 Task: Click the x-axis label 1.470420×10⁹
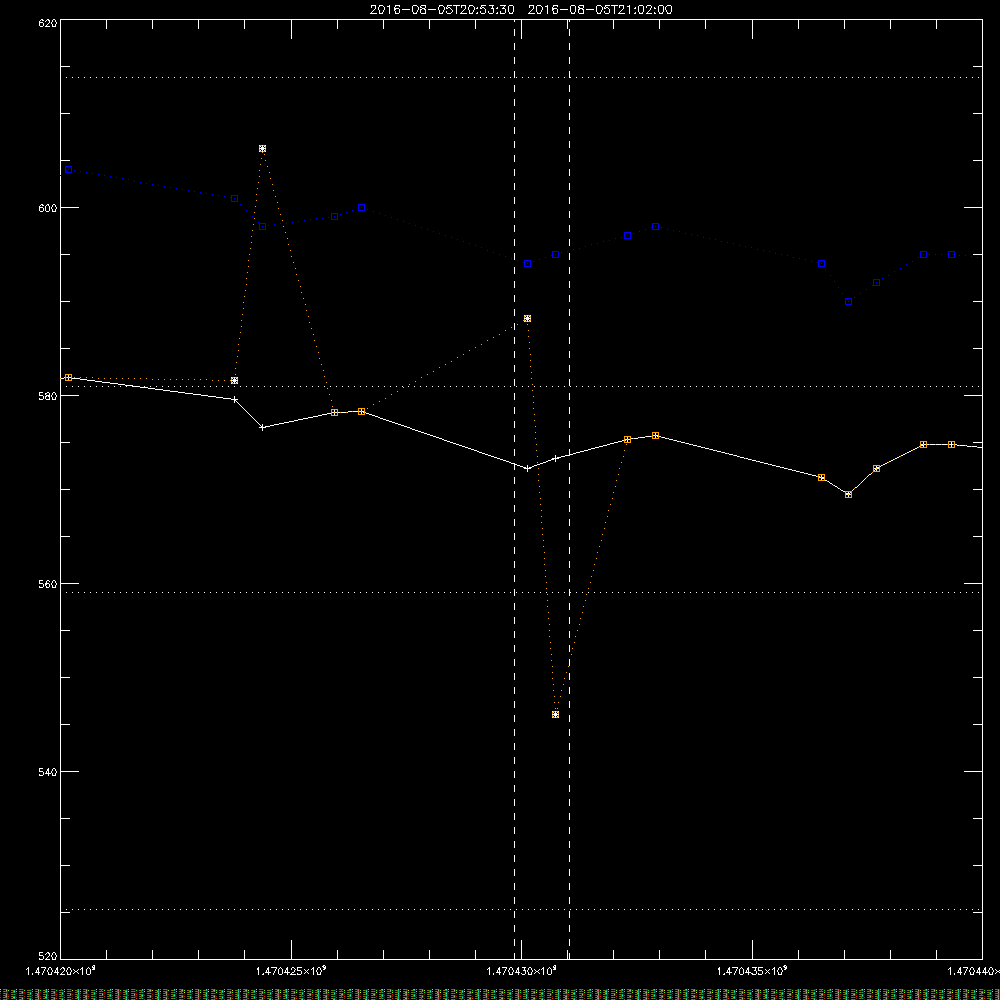pyautogui.click(x=60, y=971)
